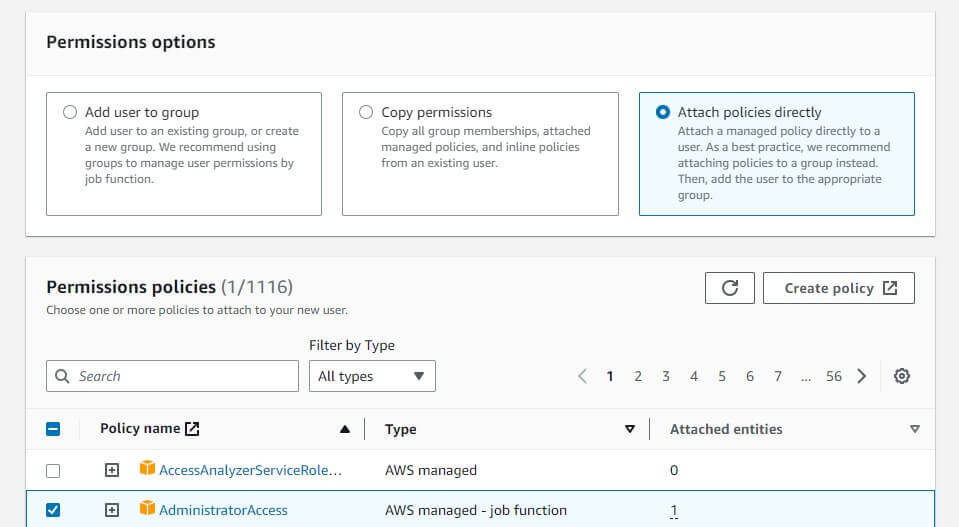Image resolution: width=959 pixels, height=527 pixels.
Task: Click the Attached entities column header
Action: point(726,429)
